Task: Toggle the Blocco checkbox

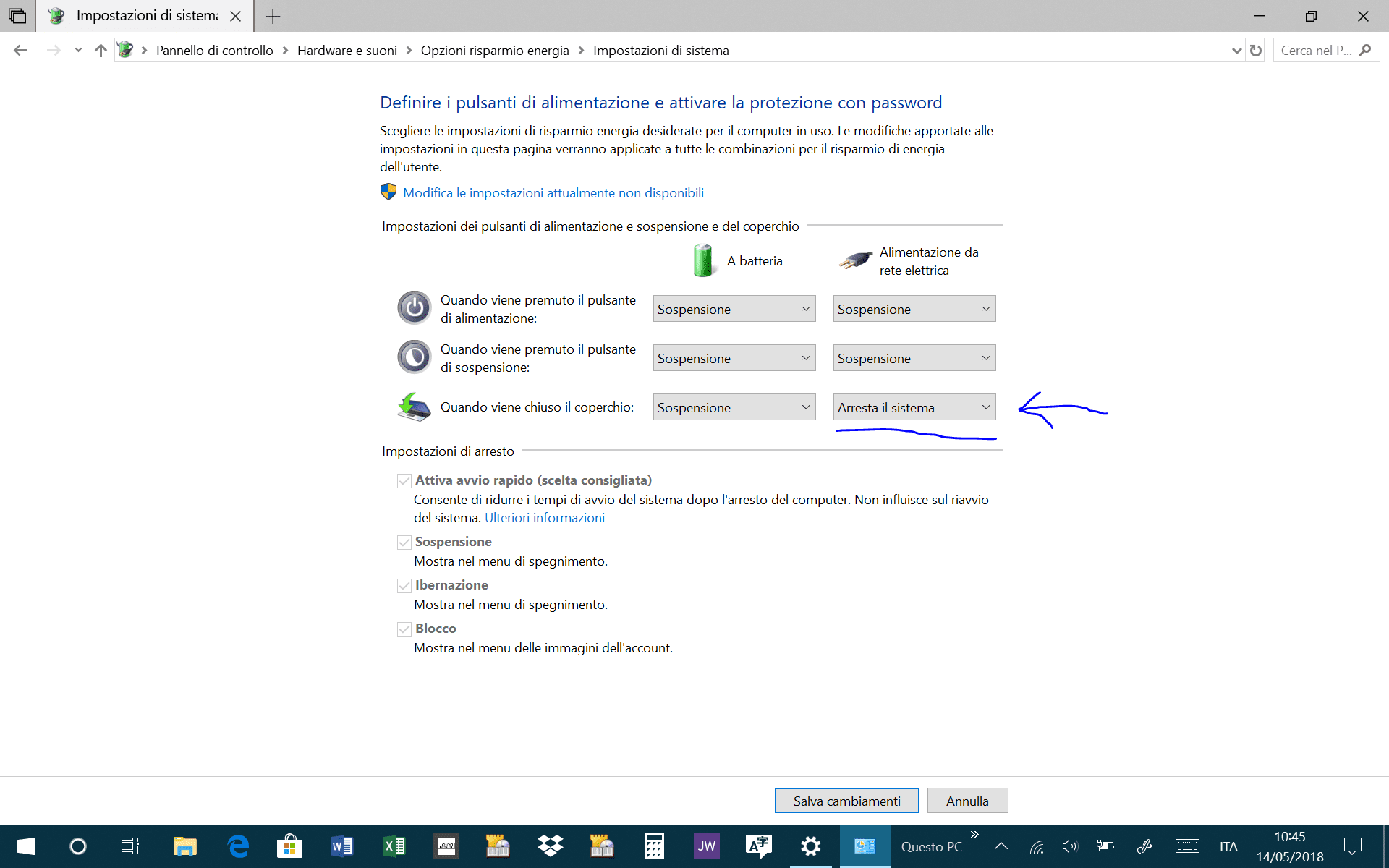Action: point(404,629)
